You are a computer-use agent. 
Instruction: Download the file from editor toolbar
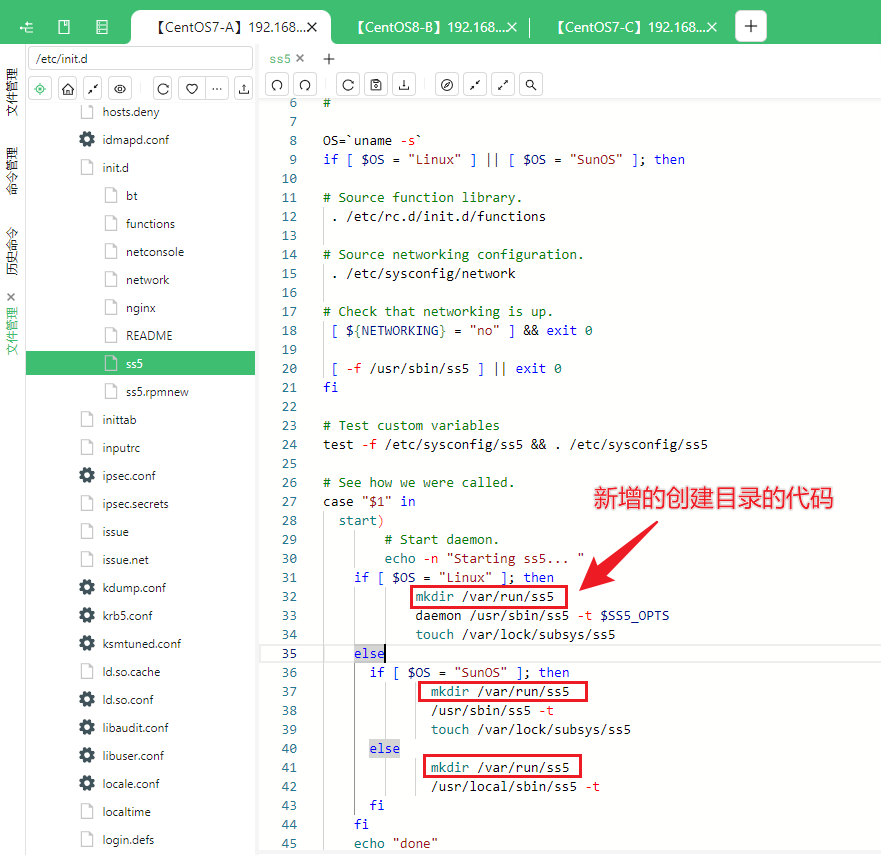pos(404,85)
